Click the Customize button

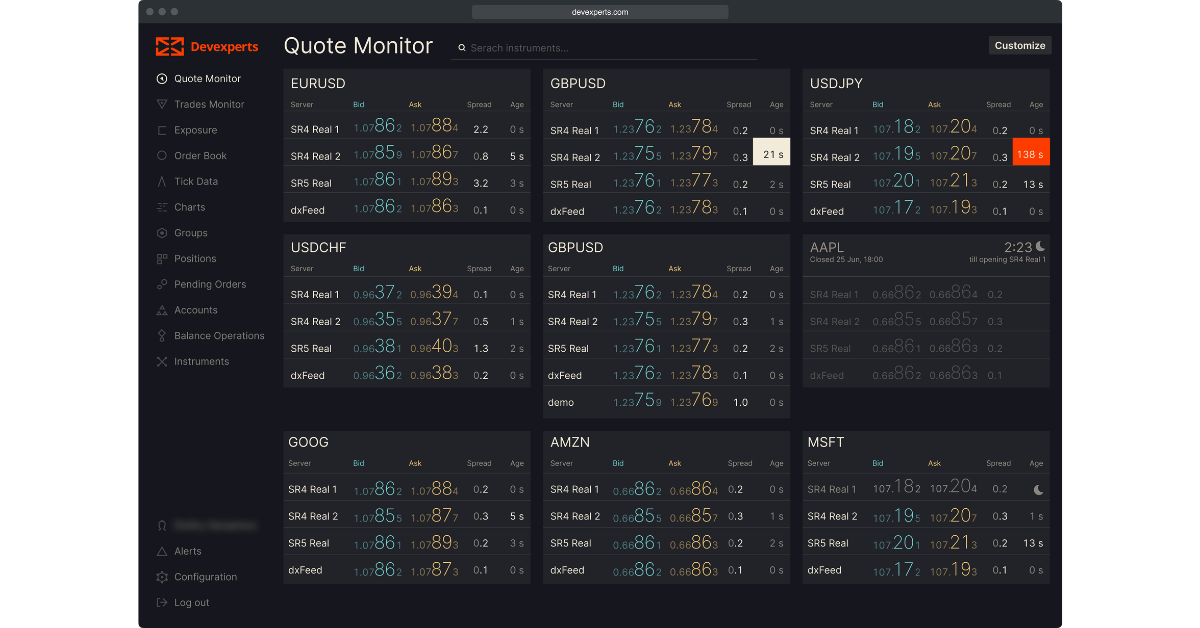click(x=1020, y=45)
